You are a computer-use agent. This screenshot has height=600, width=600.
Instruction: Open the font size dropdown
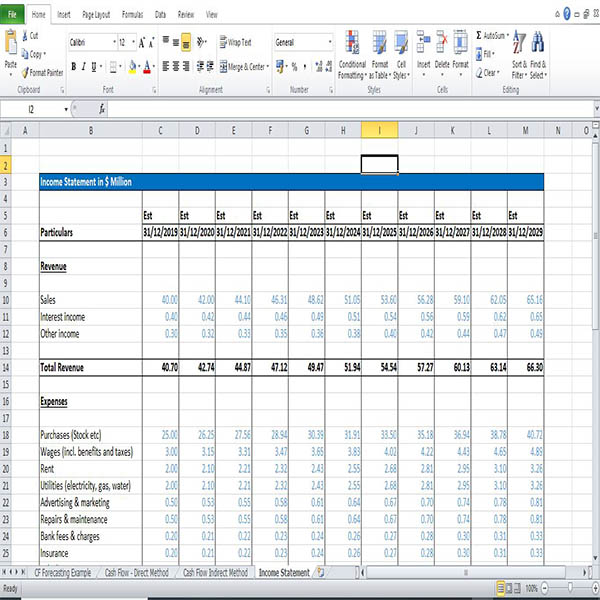(x=133, y=42)
